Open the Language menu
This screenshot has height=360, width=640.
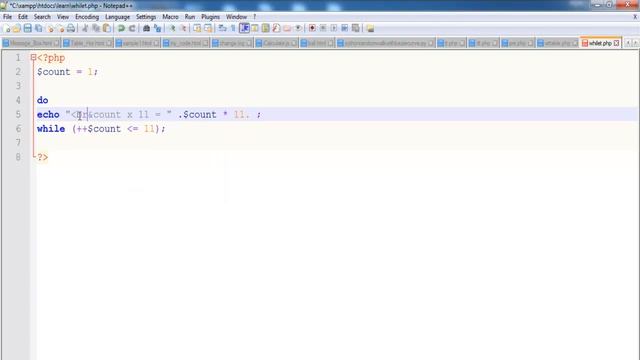[118, 17]
